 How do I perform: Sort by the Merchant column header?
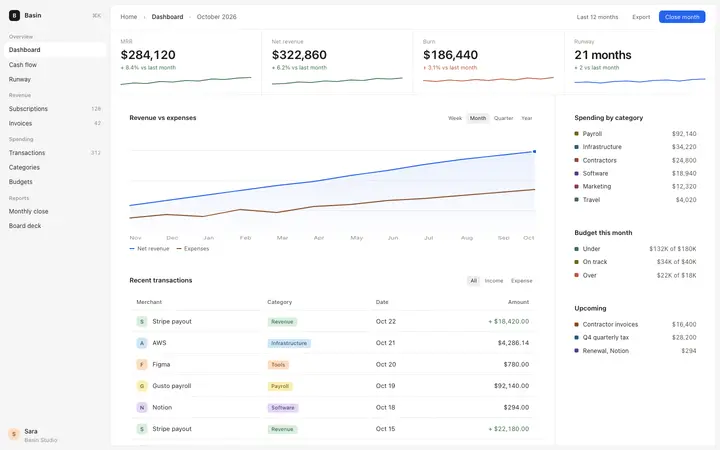pos(149,302)
